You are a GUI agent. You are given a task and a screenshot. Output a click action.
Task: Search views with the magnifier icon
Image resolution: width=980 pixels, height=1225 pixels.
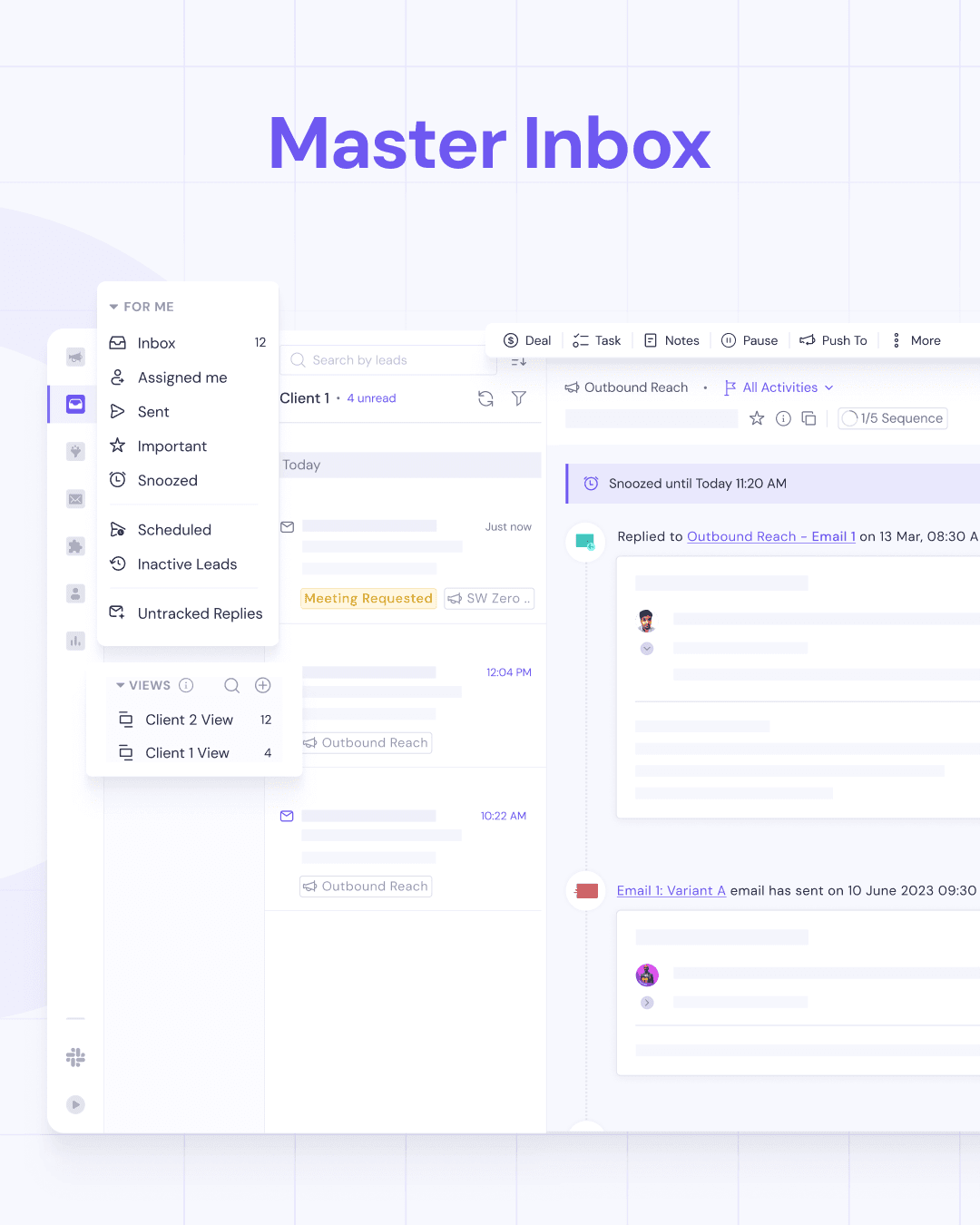(x=232, y=685)
